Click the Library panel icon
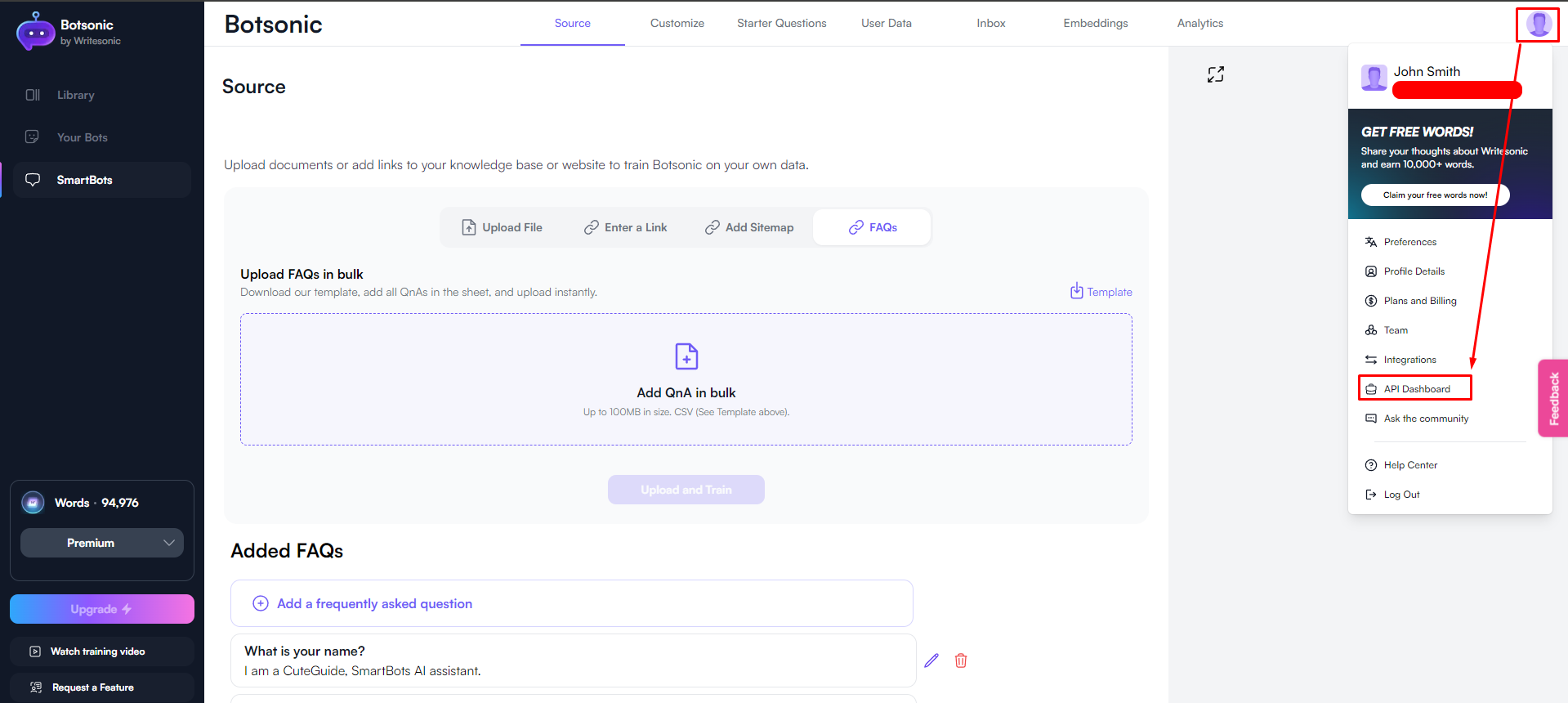Image resolution: width=1568 pixels, height=703 pixels. click(33, 95)
